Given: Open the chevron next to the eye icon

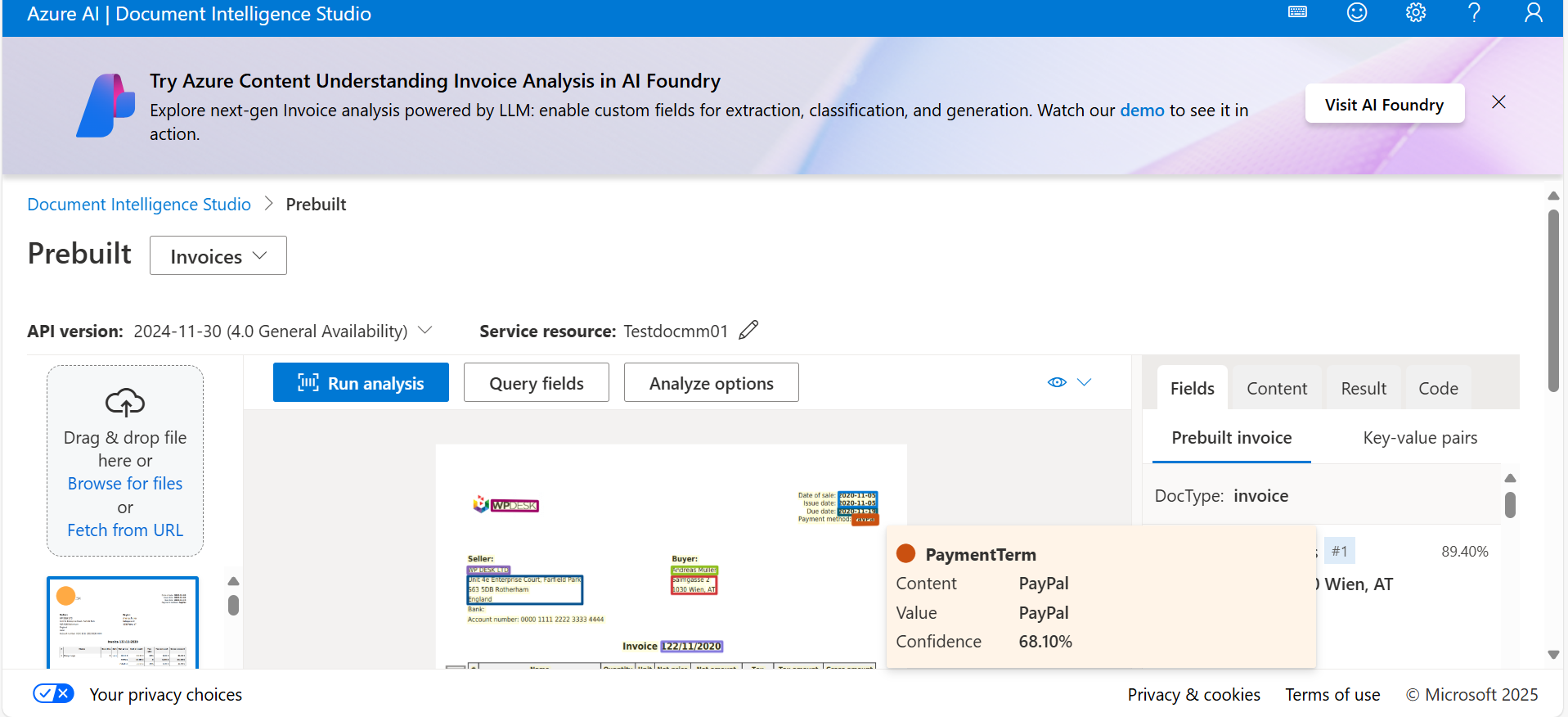Looking at the screenshot, I should tap(1085, 381).
